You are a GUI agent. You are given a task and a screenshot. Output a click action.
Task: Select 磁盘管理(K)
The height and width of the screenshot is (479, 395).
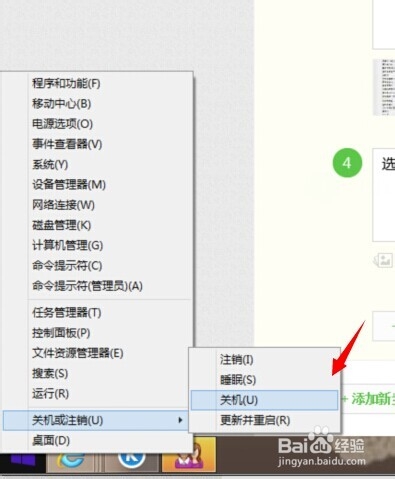[x=97, y=225]
